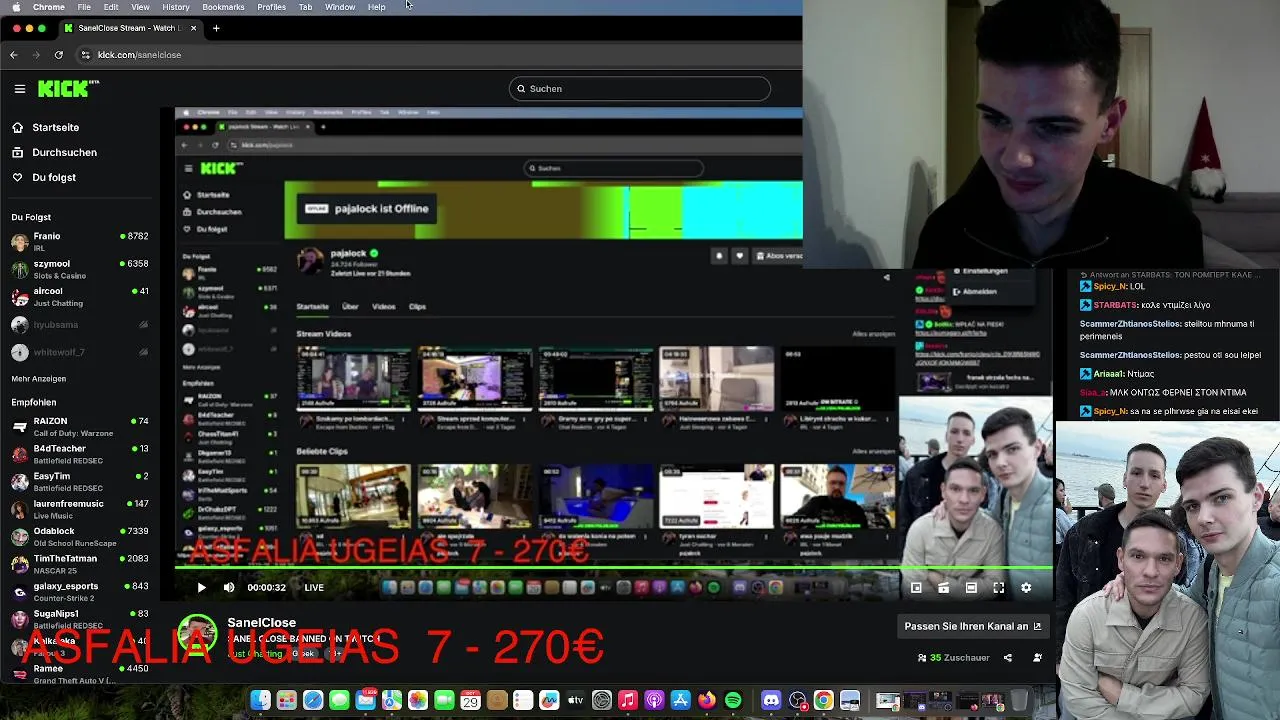Click the 35 Zuschauer viewer count

coord(953,658)
